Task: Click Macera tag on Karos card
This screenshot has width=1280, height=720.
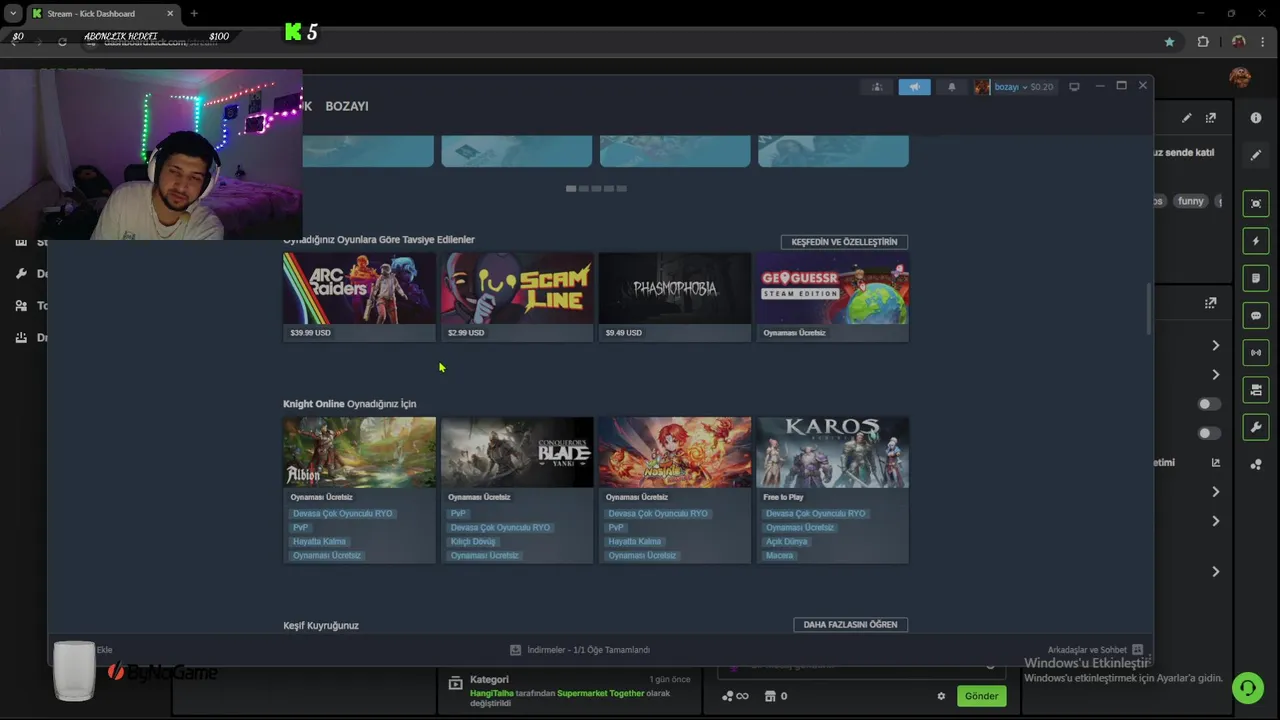Action: [779, 555]
